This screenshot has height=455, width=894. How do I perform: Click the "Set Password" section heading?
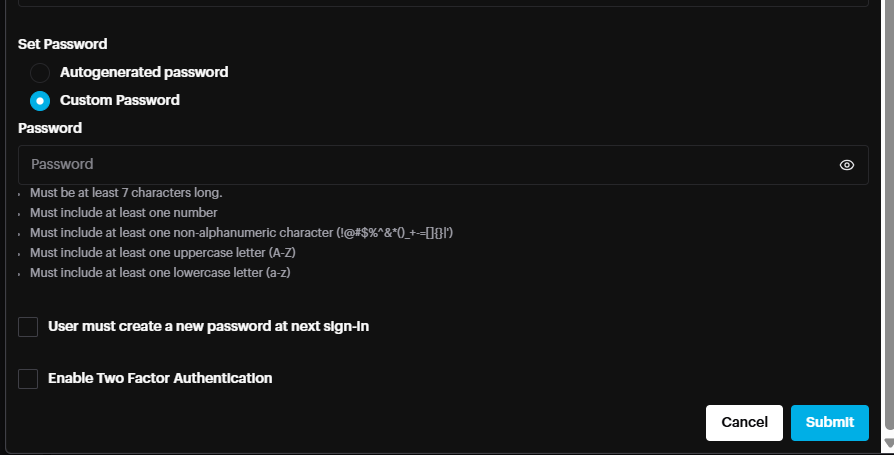(x=63, y=45)
